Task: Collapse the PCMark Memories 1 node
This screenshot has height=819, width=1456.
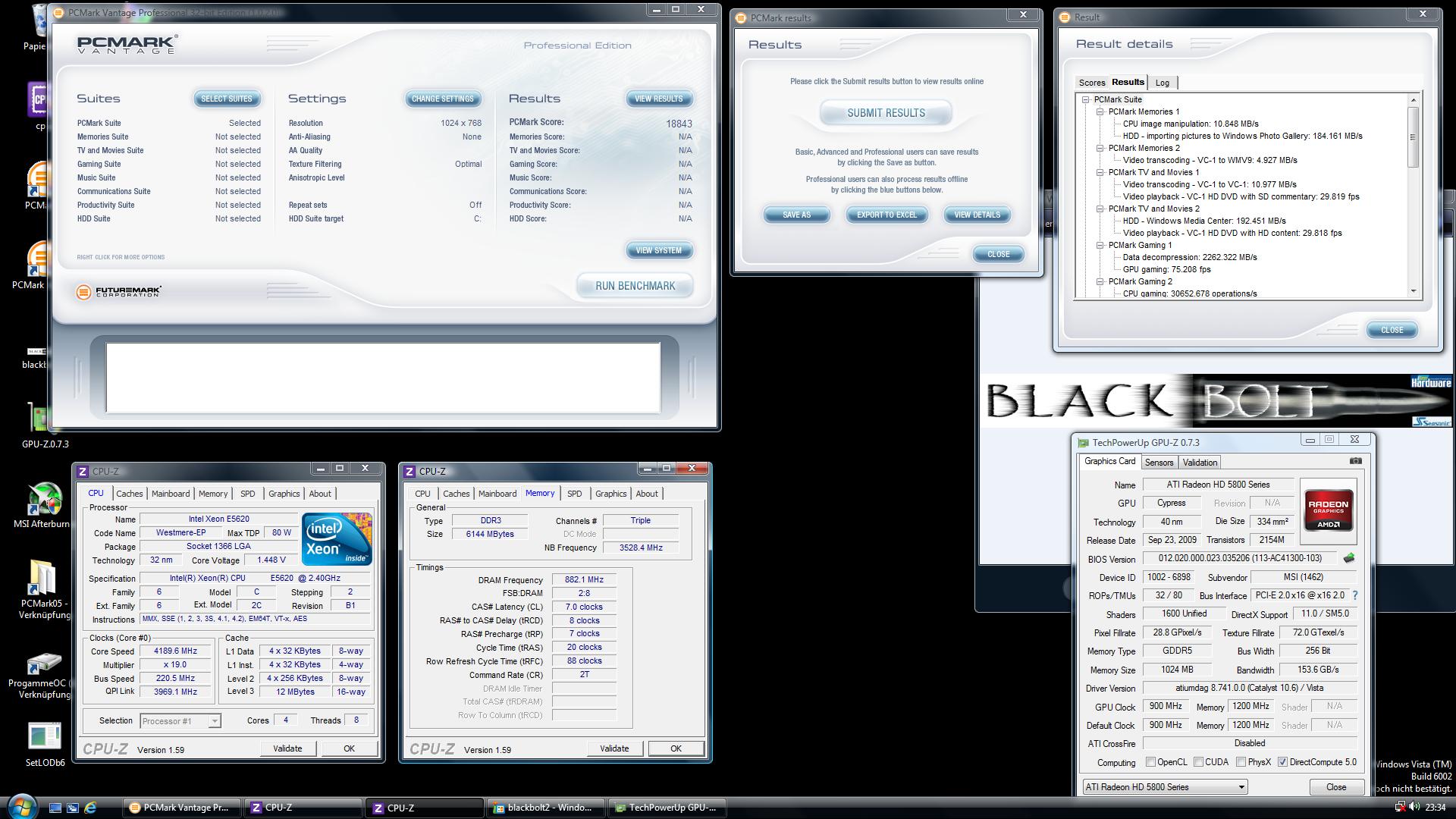Action: click(x=1100, y=111)
